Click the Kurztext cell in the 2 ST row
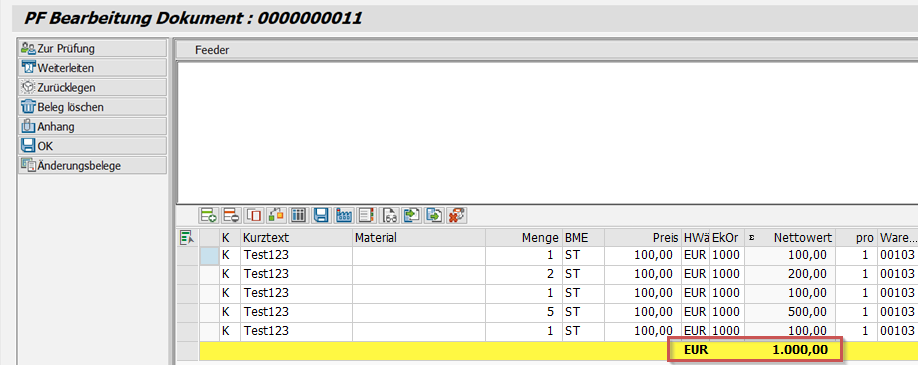The image size is (918, 365). click(296, 274)
